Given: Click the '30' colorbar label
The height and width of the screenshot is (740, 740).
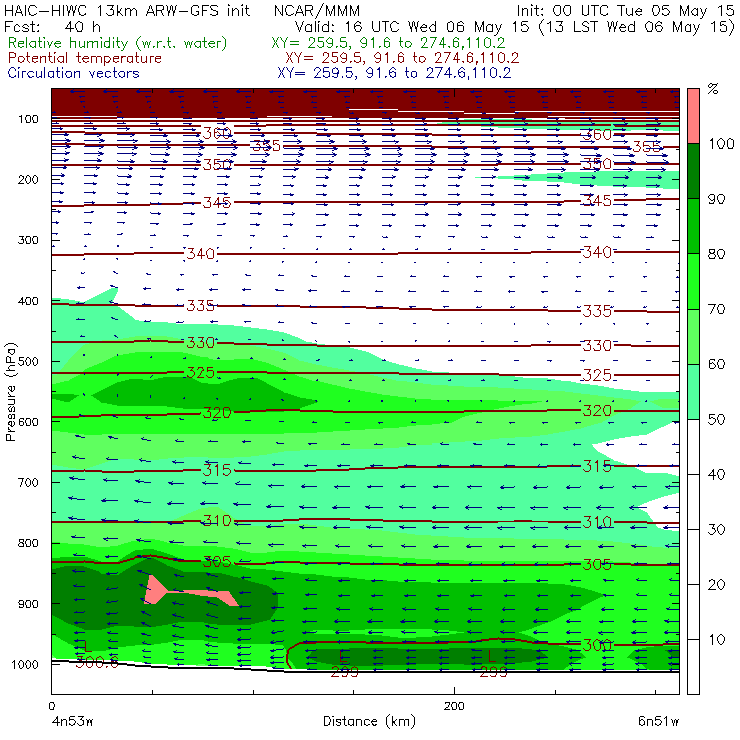Looking at the screenshot, I should click(716, 530).
